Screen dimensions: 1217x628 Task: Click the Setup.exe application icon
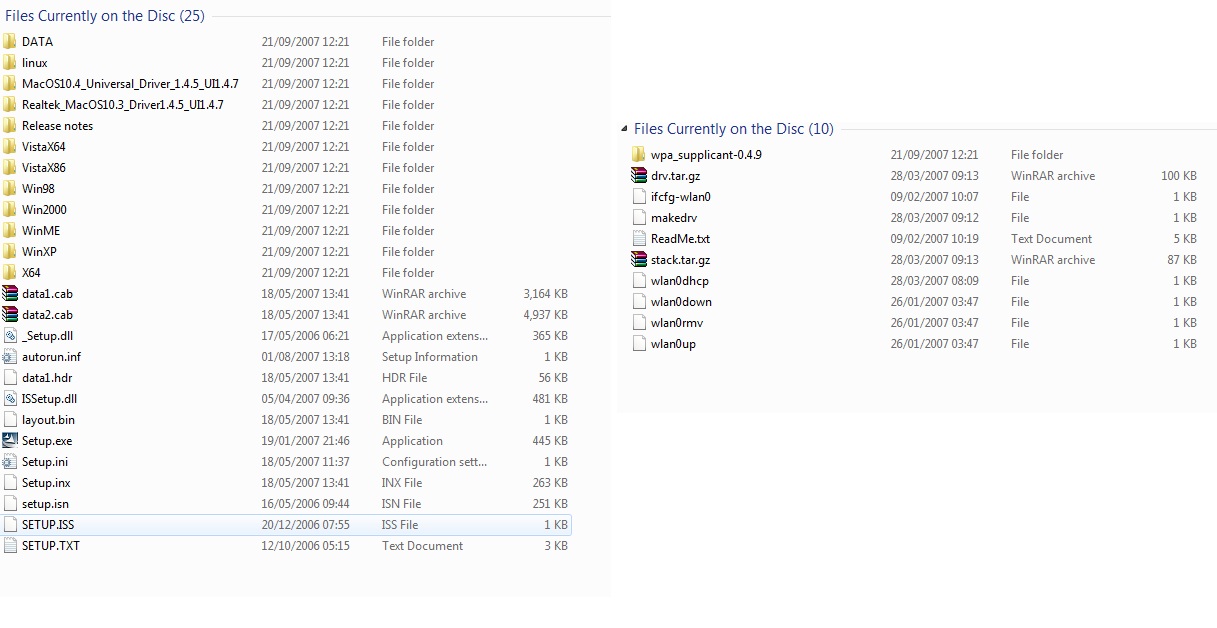[x=10, y=441]
